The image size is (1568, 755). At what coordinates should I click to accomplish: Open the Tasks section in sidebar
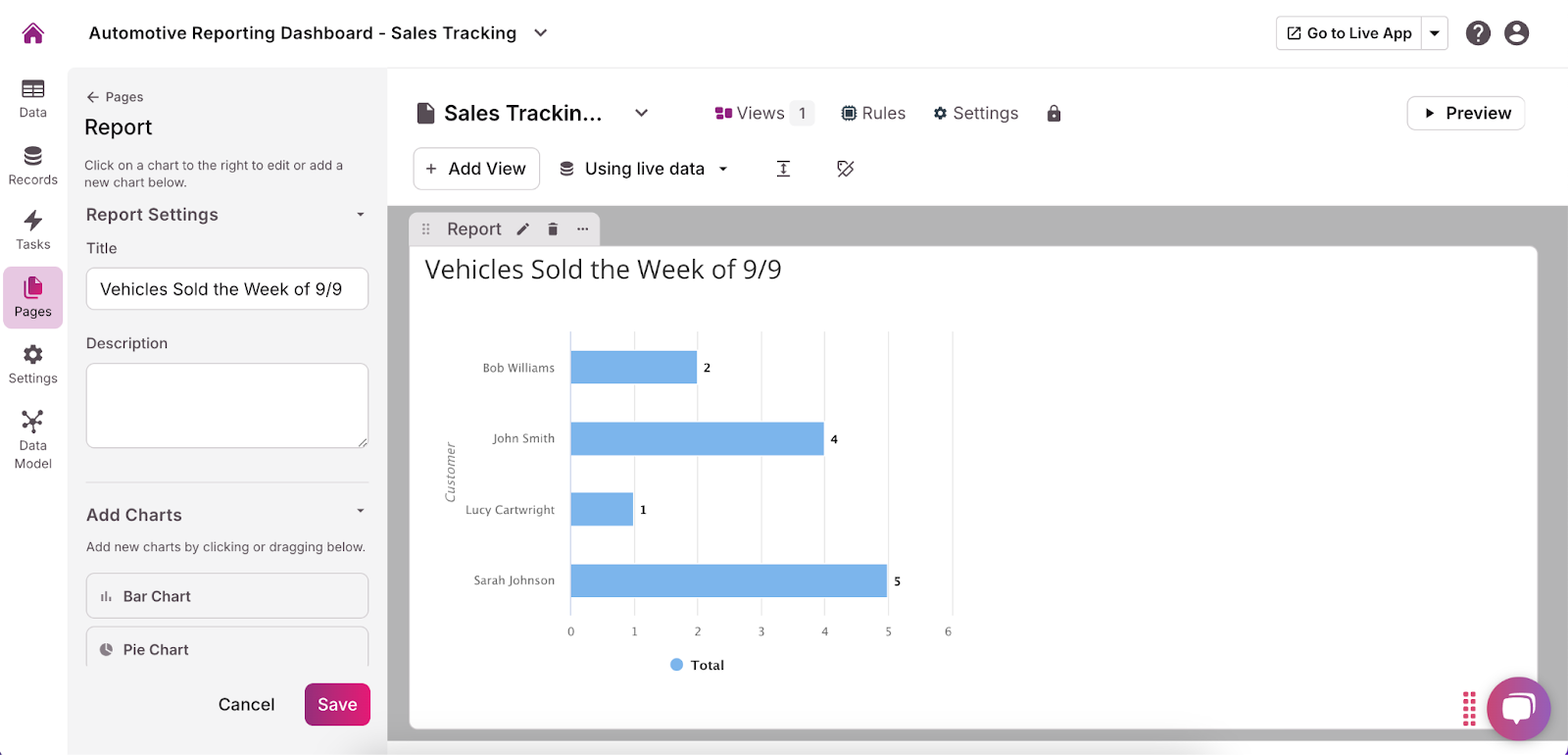coord(33,230)
